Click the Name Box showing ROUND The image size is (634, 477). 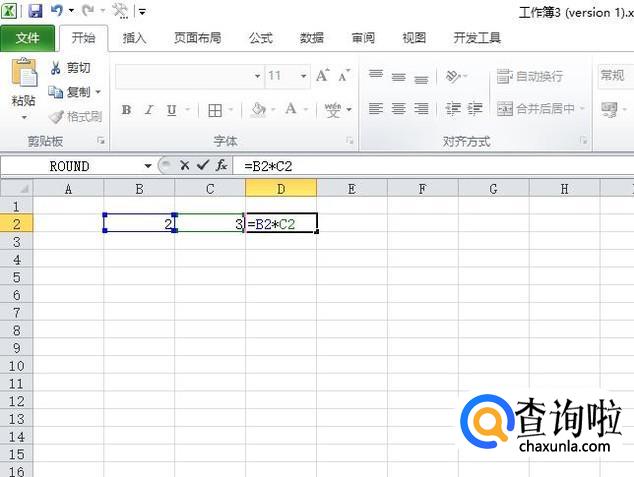pos(70,166)
